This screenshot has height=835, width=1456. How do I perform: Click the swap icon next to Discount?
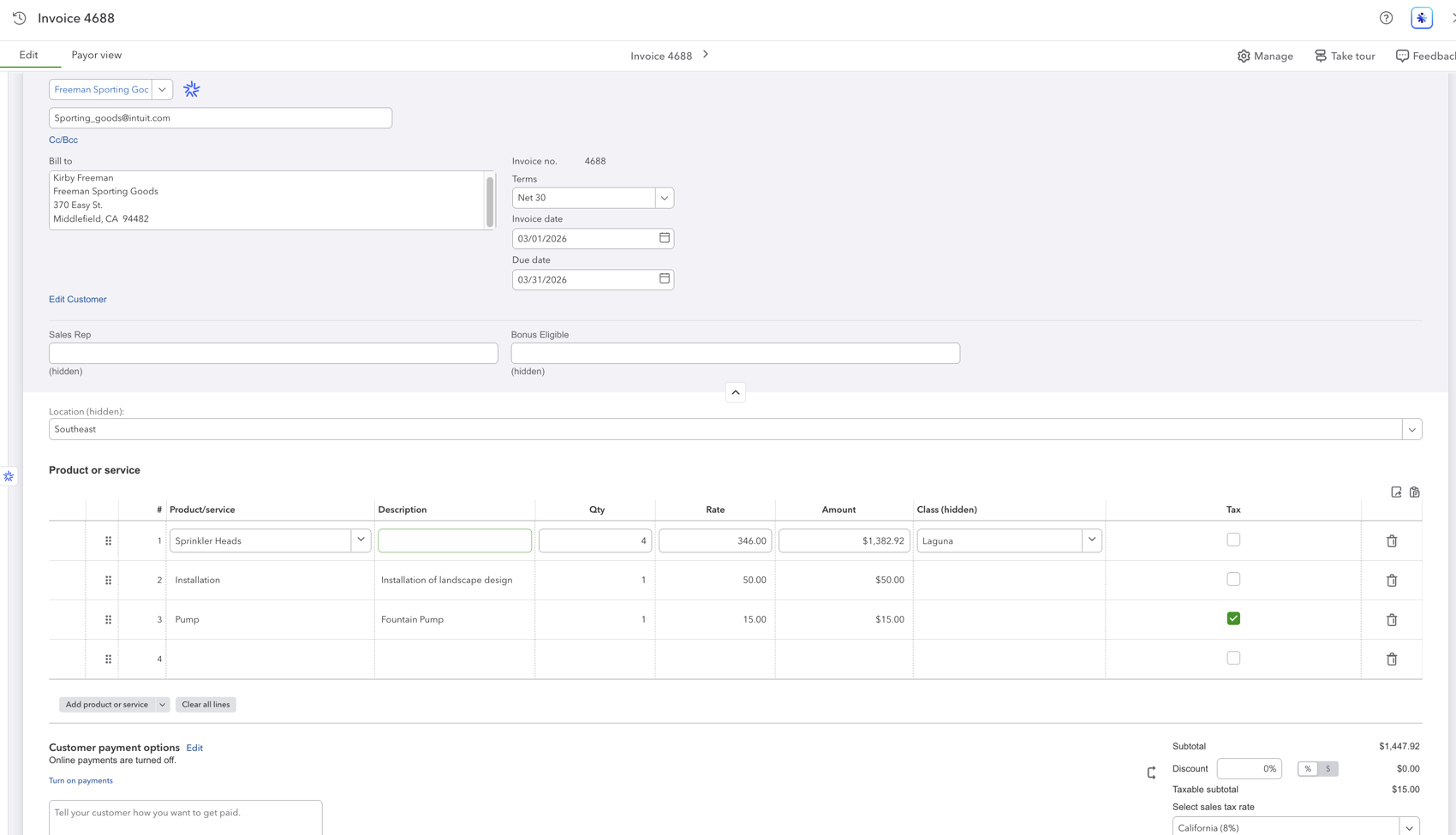(x=1152, y=772)
